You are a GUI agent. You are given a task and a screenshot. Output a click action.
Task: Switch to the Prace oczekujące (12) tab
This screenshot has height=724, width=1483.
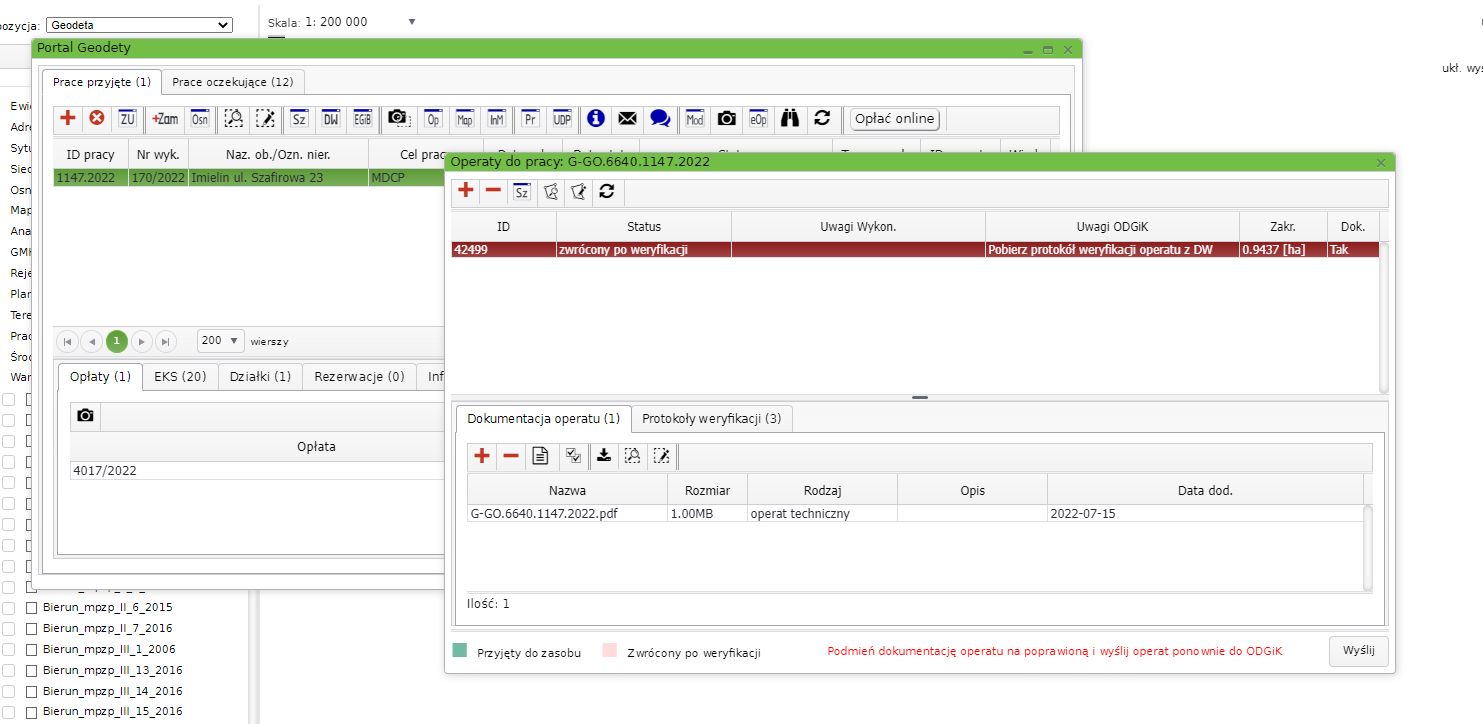tap(233, 82)
